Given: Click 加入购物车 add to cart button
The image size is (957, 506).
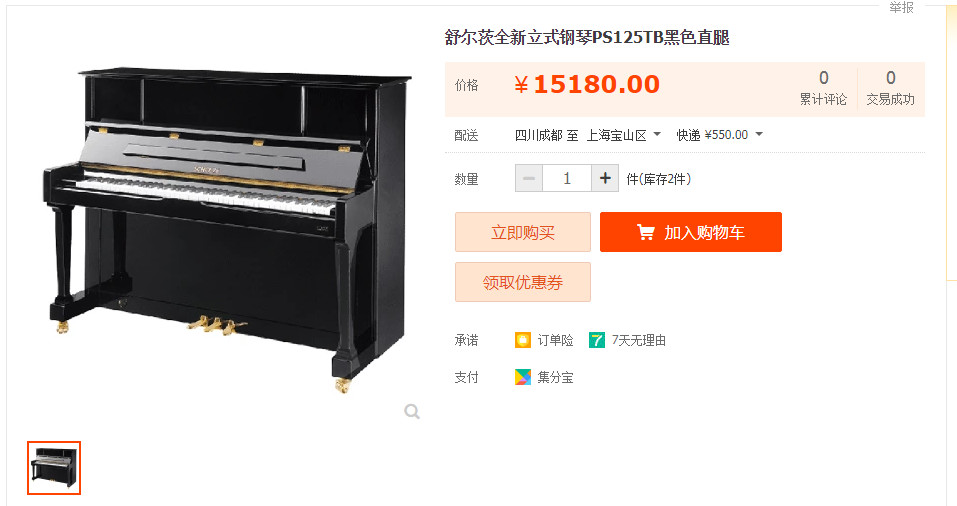Looking at the screenshot, I should [x=691, y=232].
